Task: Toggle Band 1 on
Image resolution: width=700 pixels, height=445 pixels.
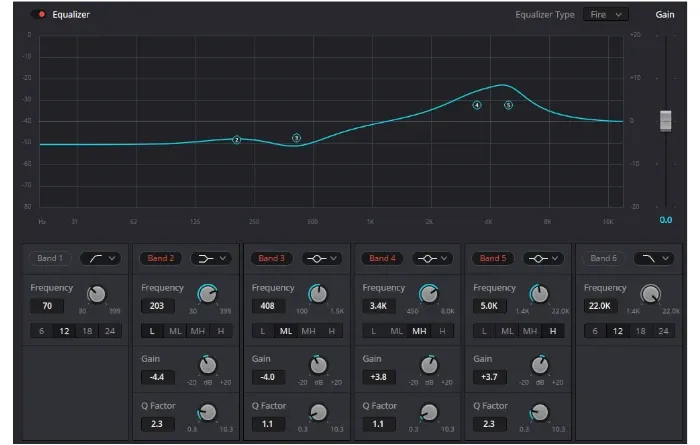Action: pyautogui.click(x=50, y=258)
